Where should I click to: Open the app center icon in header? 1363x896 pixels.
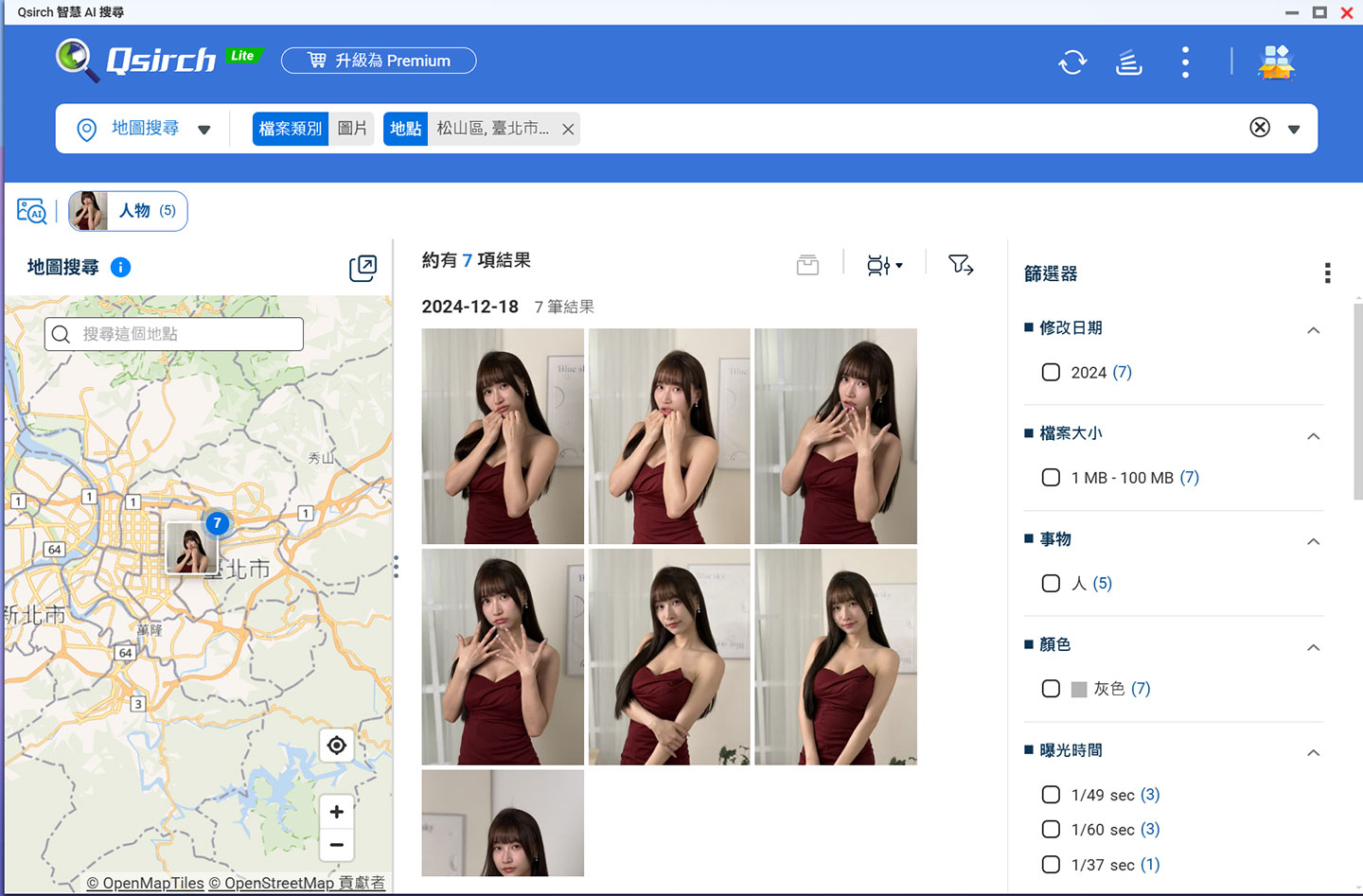click(x=1276, y=62)
